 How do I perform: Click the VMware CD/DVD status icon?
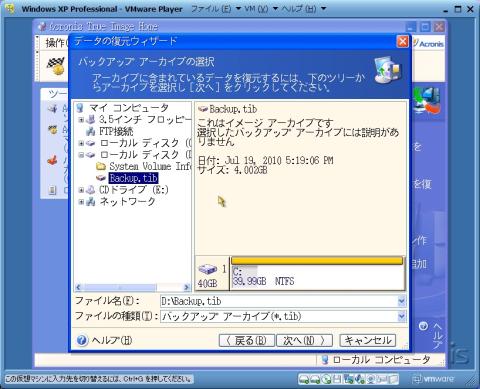click(327, 379)
